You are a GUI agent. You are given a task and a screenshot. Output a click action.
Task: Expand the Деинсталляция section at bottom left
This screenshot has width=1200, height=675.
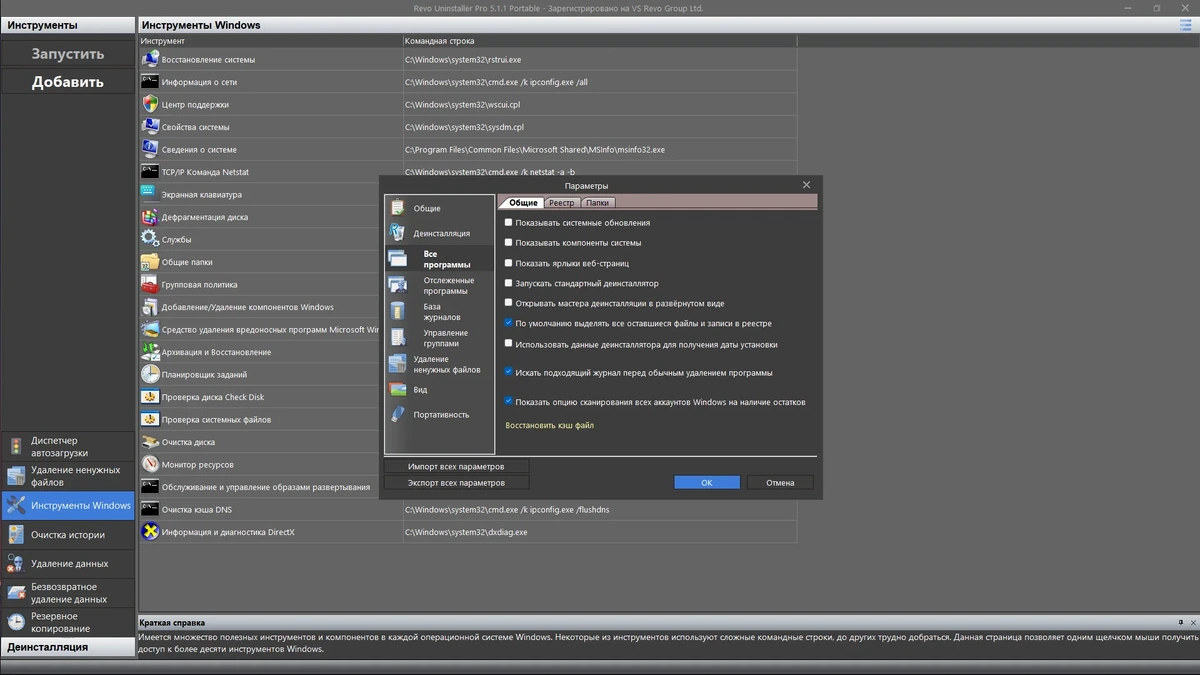68,647
